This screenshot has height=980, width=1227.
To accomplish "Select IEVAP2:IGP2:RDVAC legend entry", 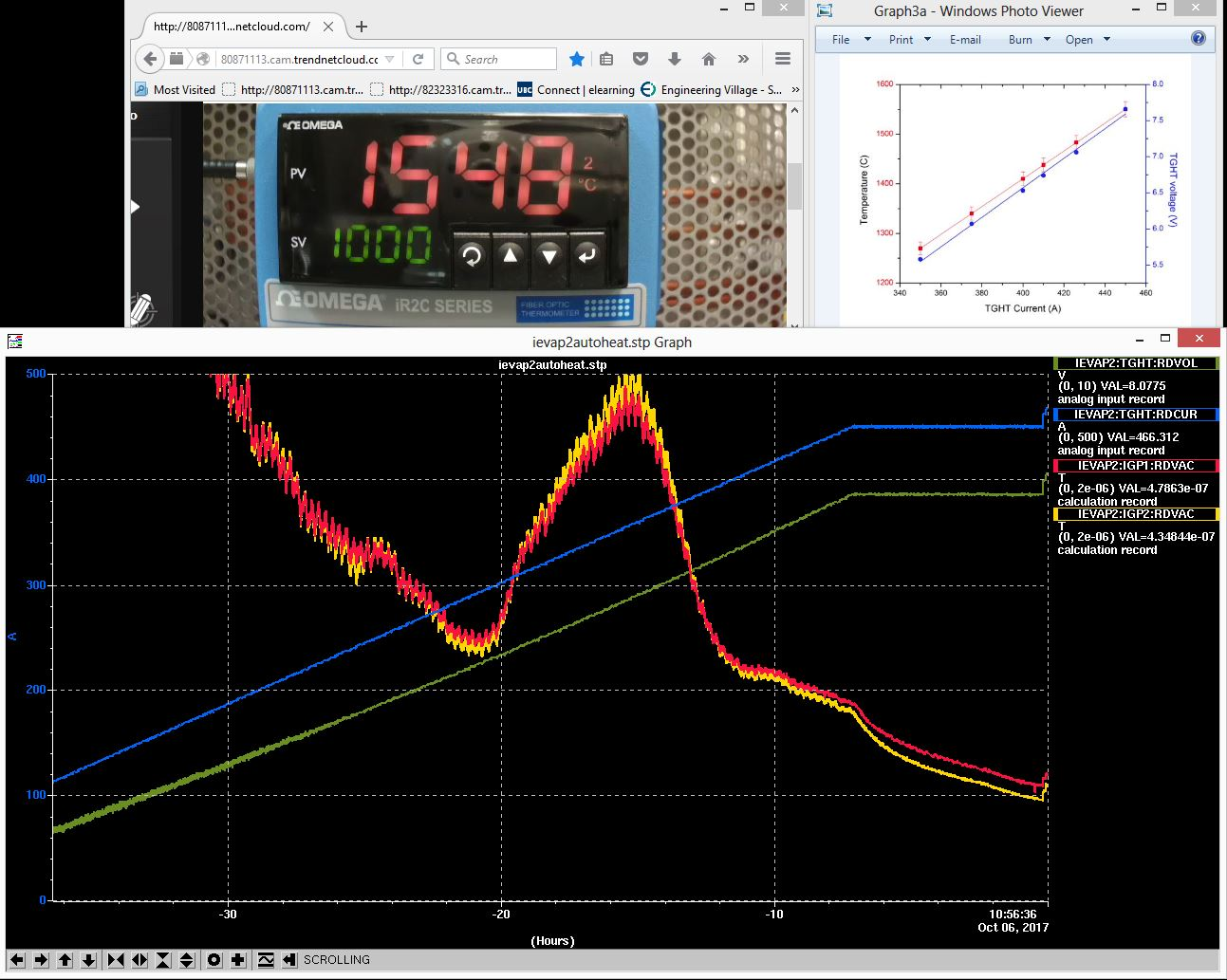I will (1136, 514).
